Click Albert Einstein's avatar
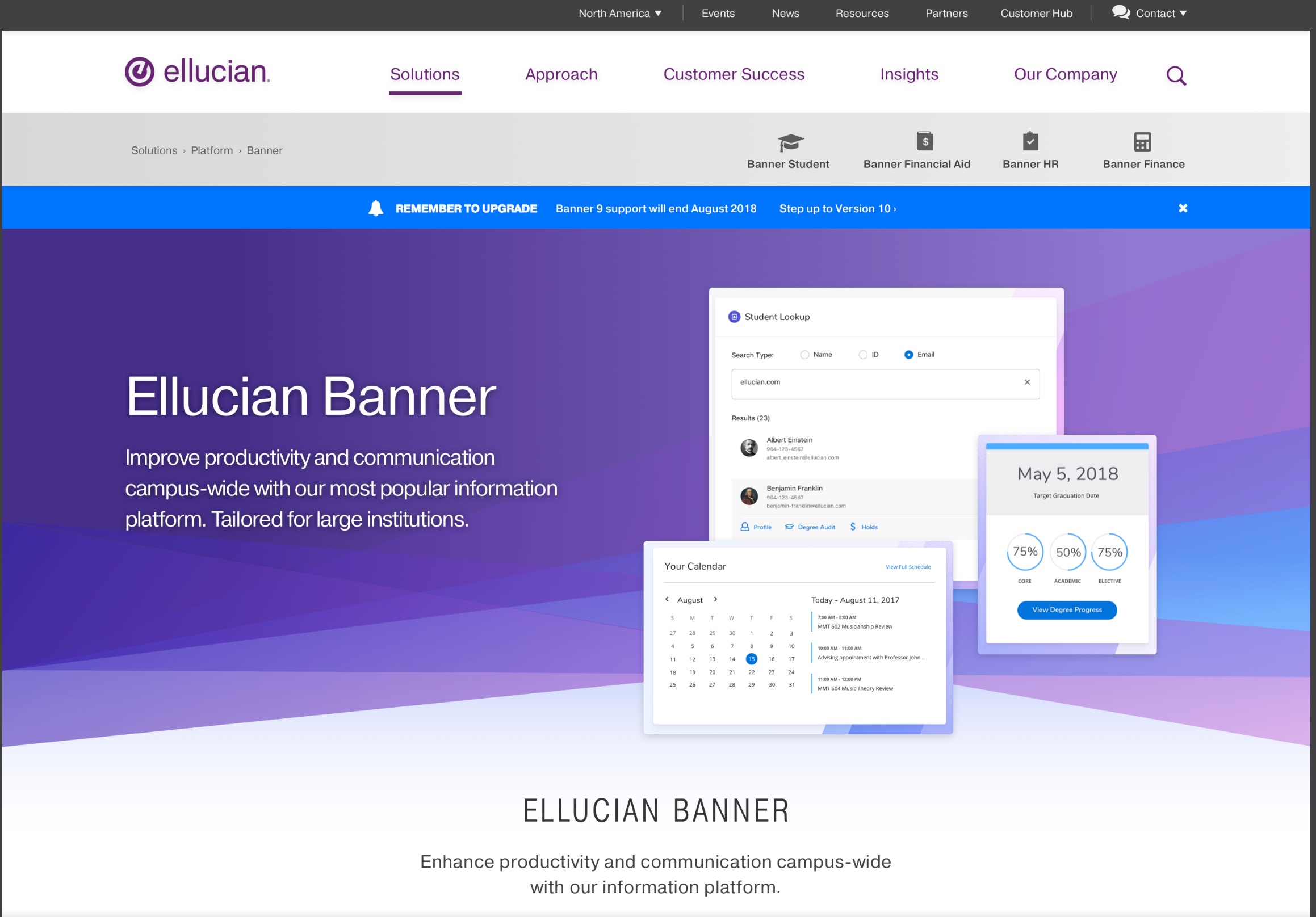 [749, 448]
